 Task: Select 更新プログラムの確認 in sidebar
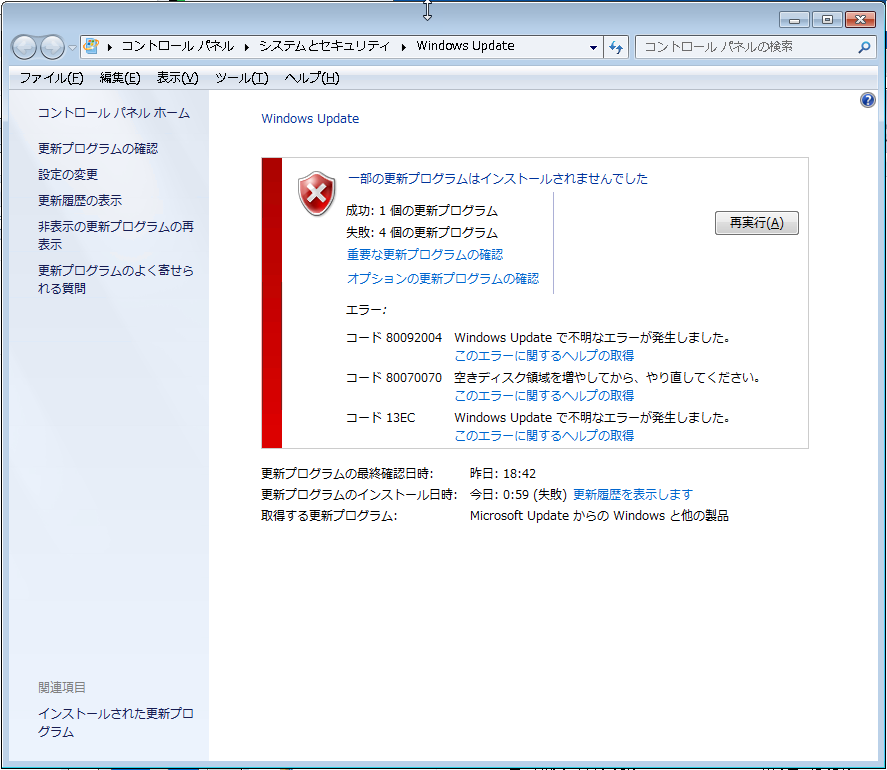click(98, 149)
